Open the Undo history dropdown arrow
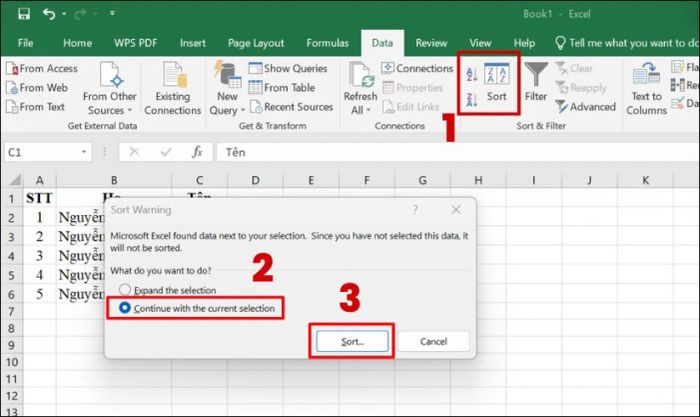Image resolution: width=700 pixels, height=417 pixels. pyautogui.click(x=64, y=14)
